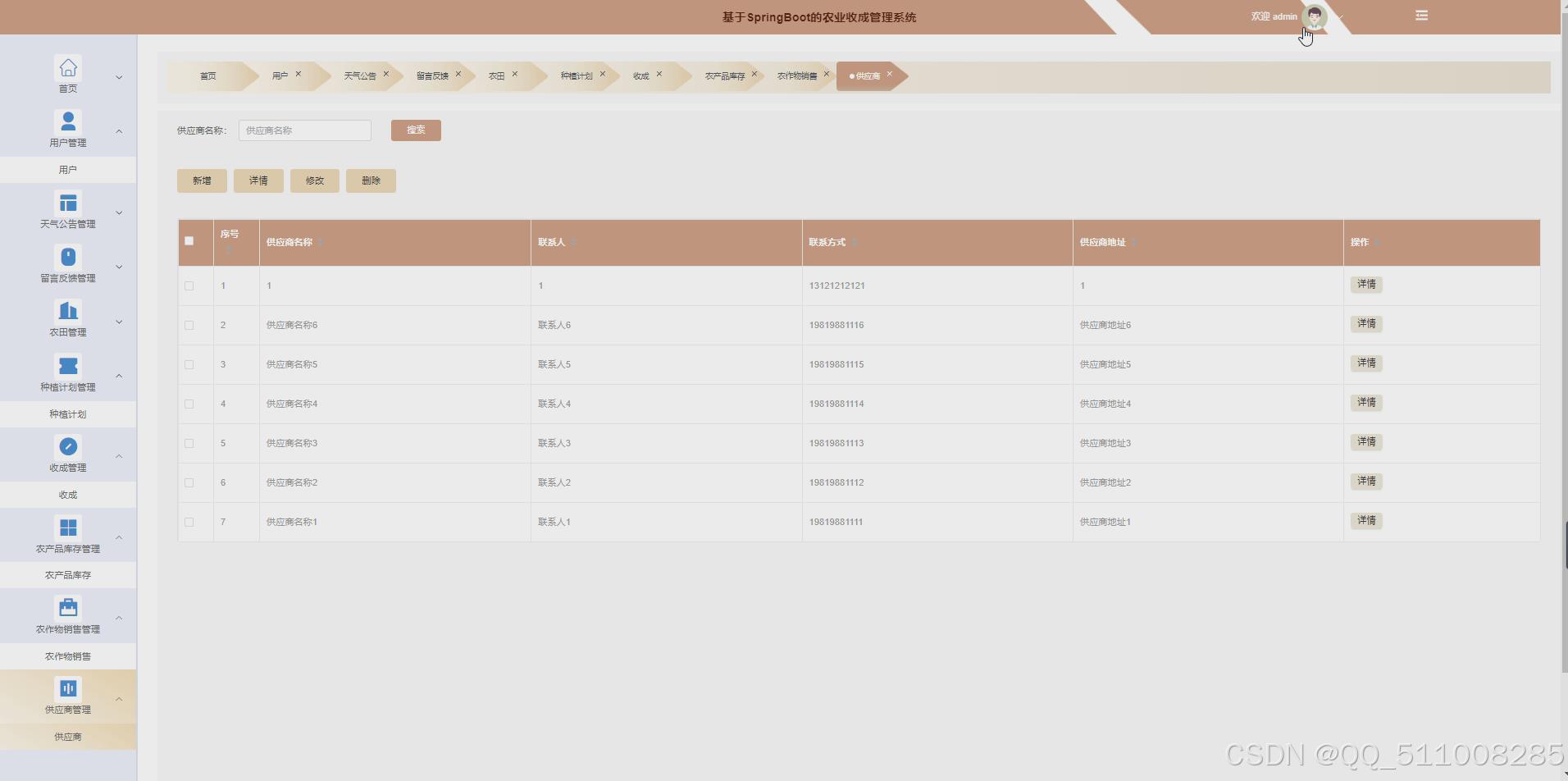Check the 供应商名称6 row checkbox
This screenshot has width=1568, height=781.
[x=189, y=326]
